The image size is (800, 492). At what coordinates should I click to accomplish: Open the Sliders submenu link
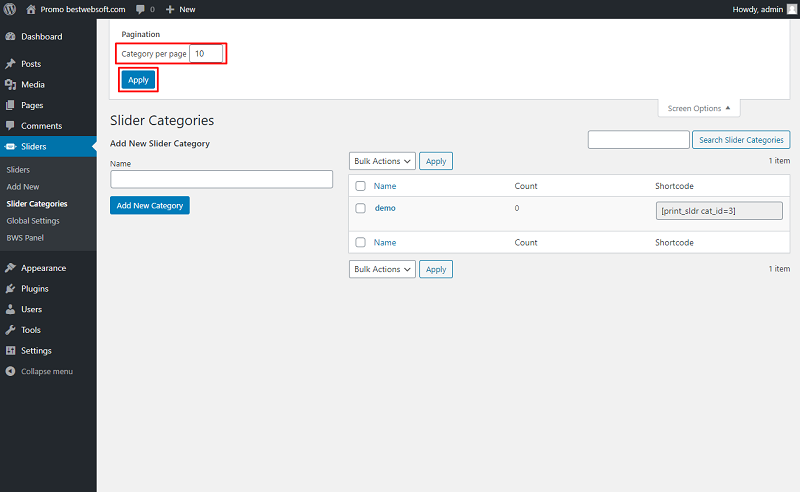pyautogui.click(x=18, y=169)
